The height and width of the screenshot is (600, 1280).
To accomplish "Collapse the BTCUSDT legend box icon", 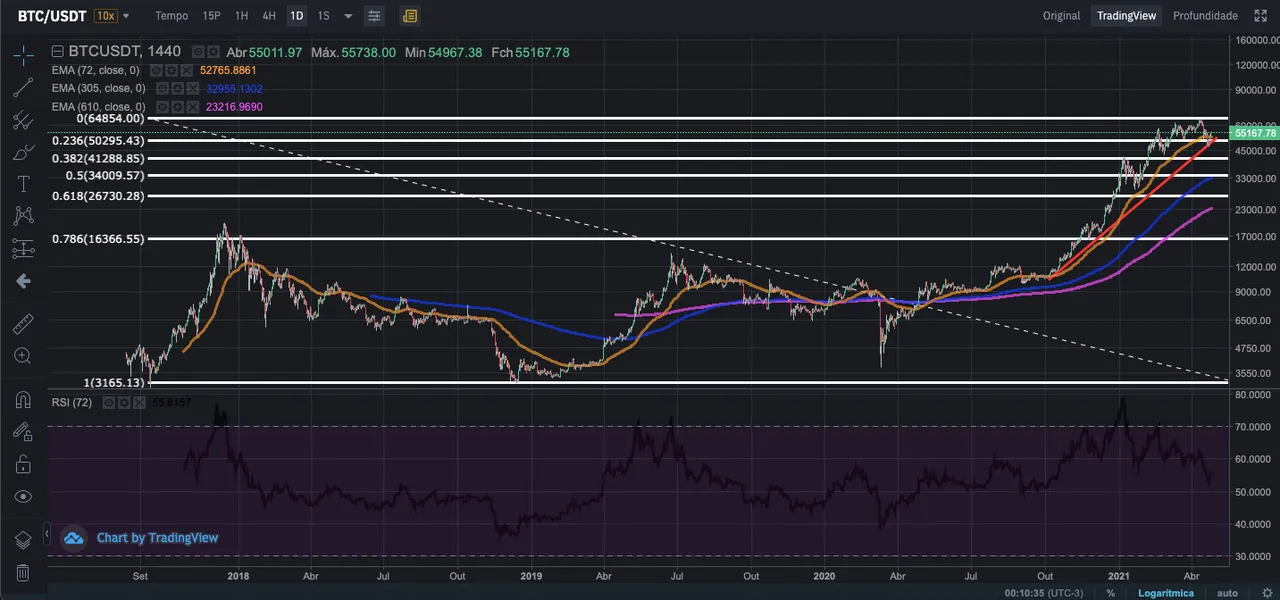I will 57,51.
